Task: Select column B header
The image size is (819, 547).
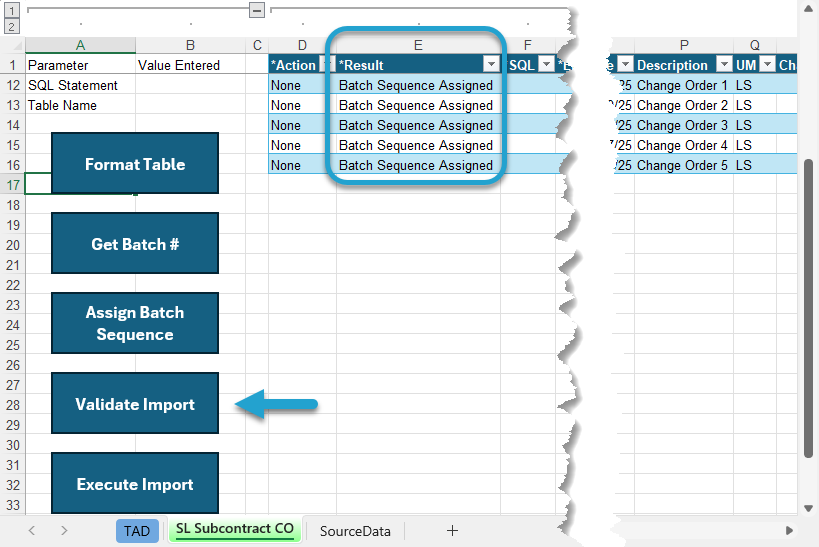Action: point(191,45)
